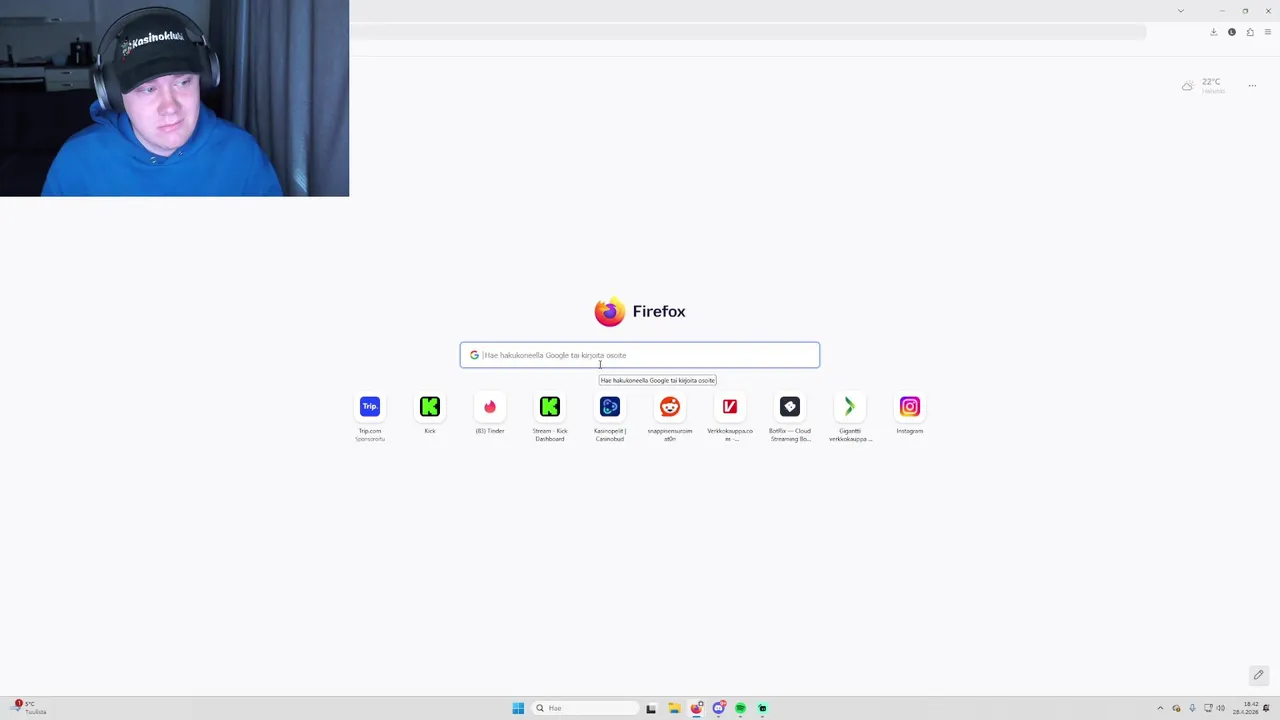Click the taskbar microphone icon
The width and height of the screenshot is (1280, 720).
coord(1192,708)
